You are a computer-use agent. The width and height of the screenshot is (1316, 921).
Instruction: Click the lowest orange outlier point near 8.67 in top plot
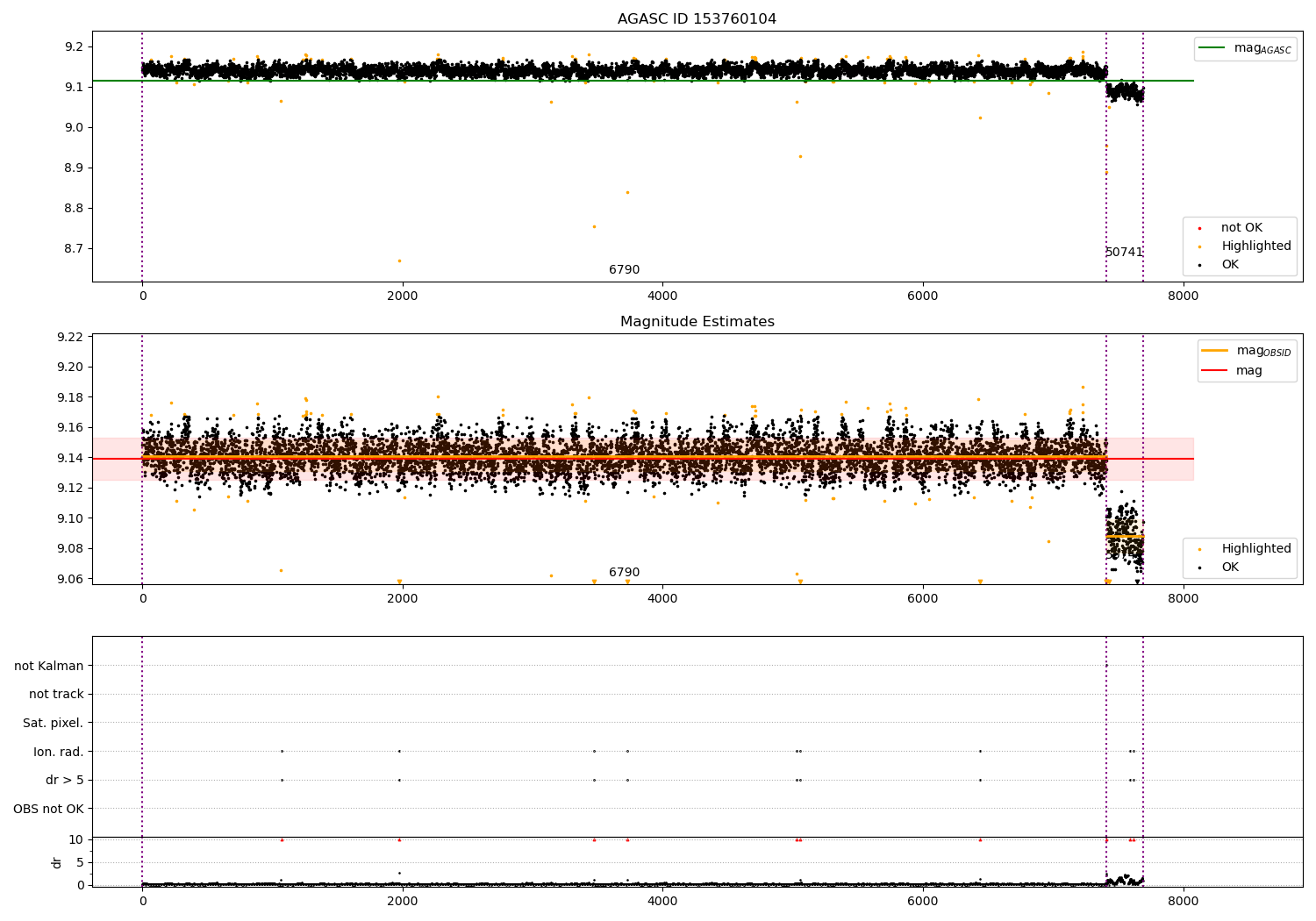(x=399, y=261)
